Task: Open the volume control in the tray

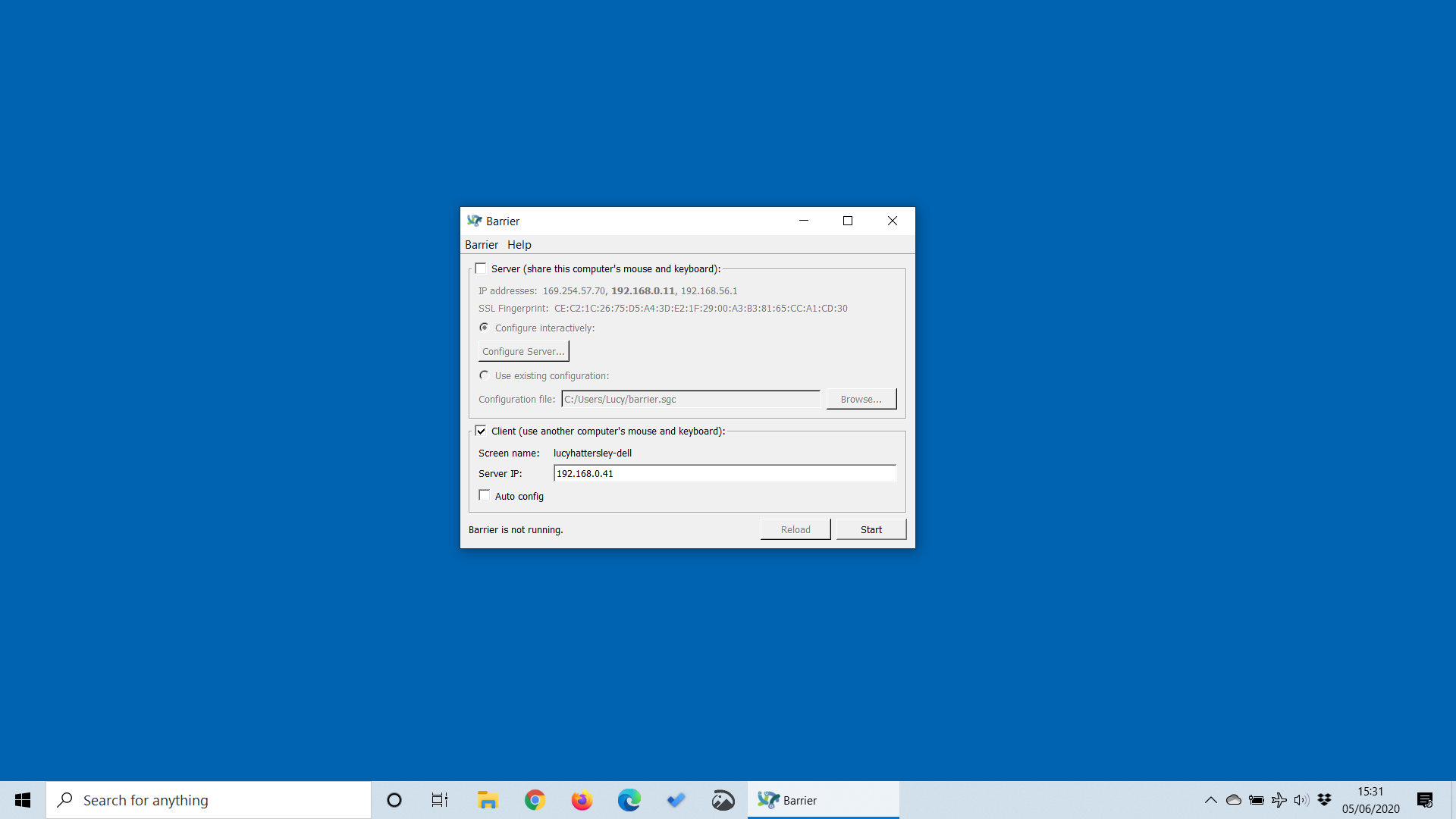Action: [1301, 799]
